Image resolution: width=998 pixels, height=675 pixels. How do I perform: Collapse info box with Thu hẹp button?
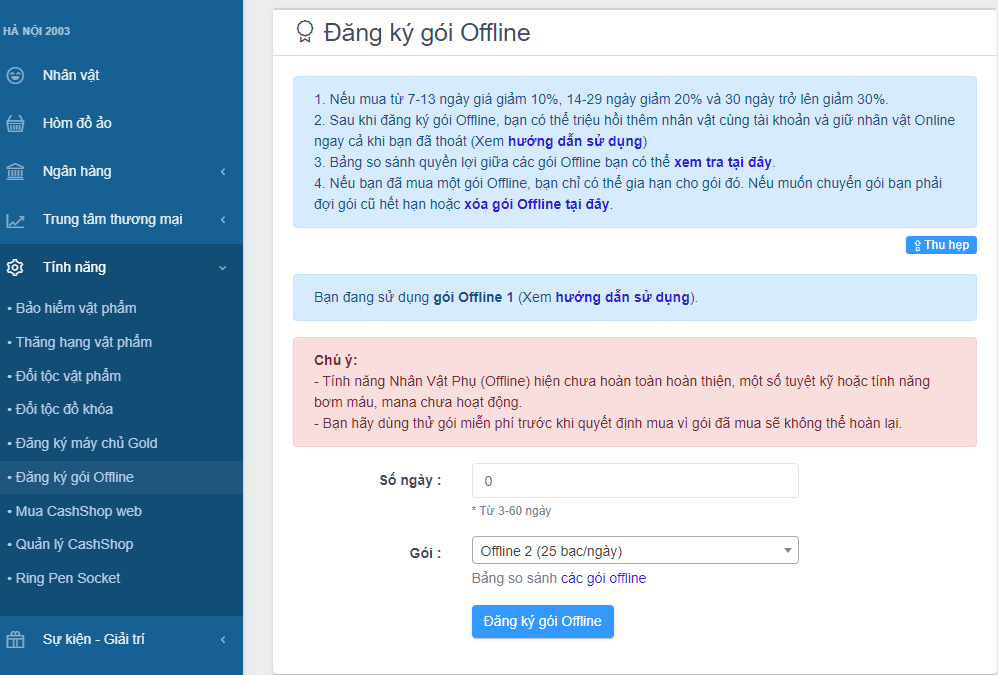click(x=941, y=245)
